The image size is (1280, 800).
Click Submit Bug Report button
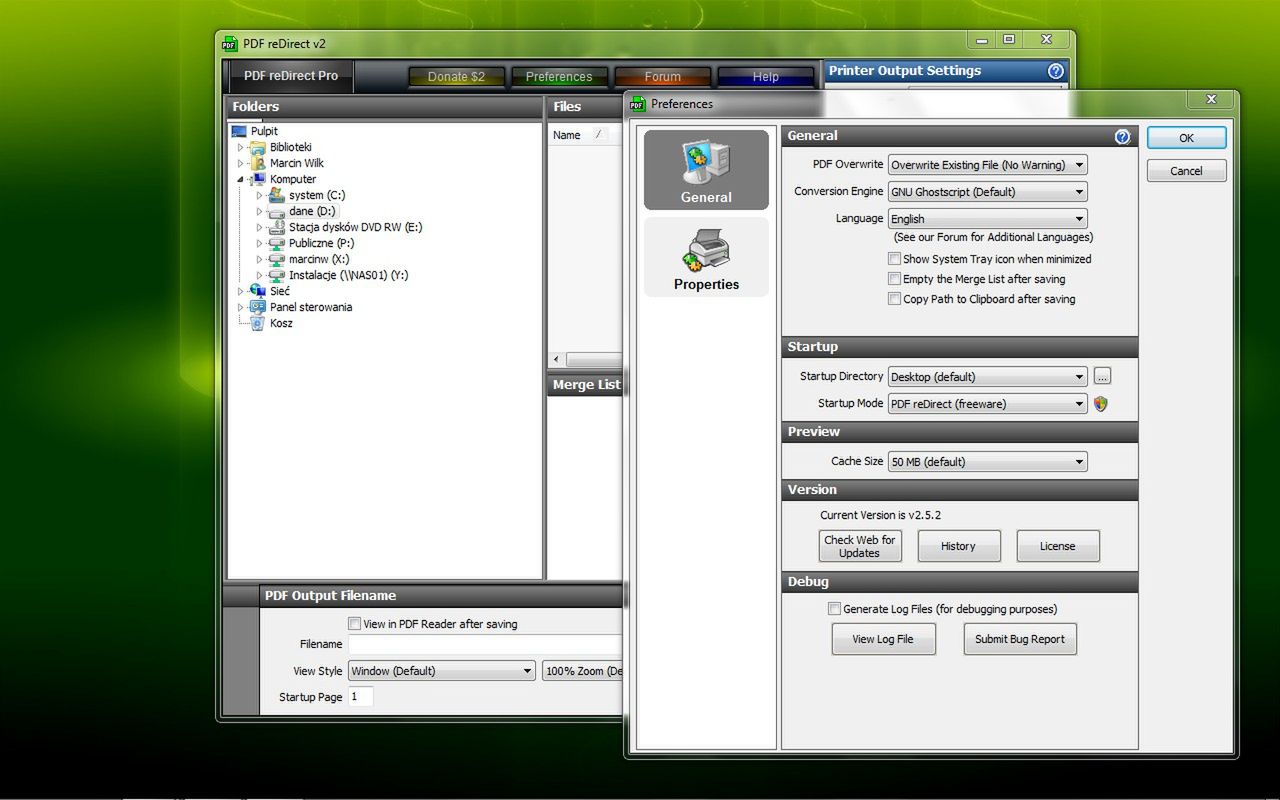pyautogui.click(x=1020, y=639)
